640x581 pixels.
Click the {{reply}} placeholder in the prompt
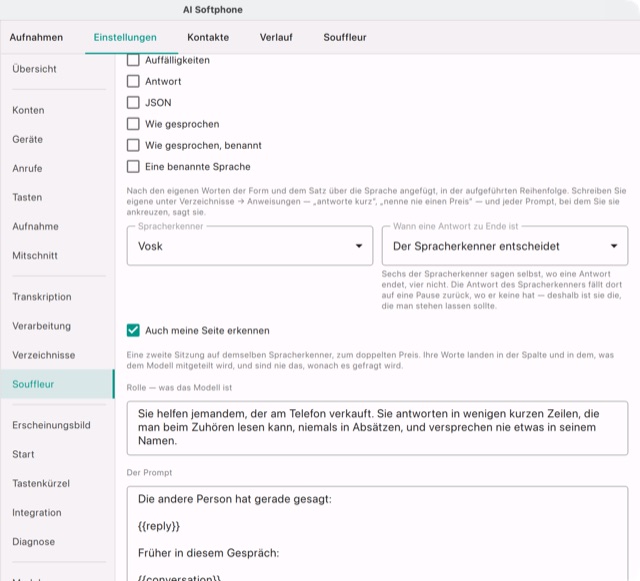159,526
